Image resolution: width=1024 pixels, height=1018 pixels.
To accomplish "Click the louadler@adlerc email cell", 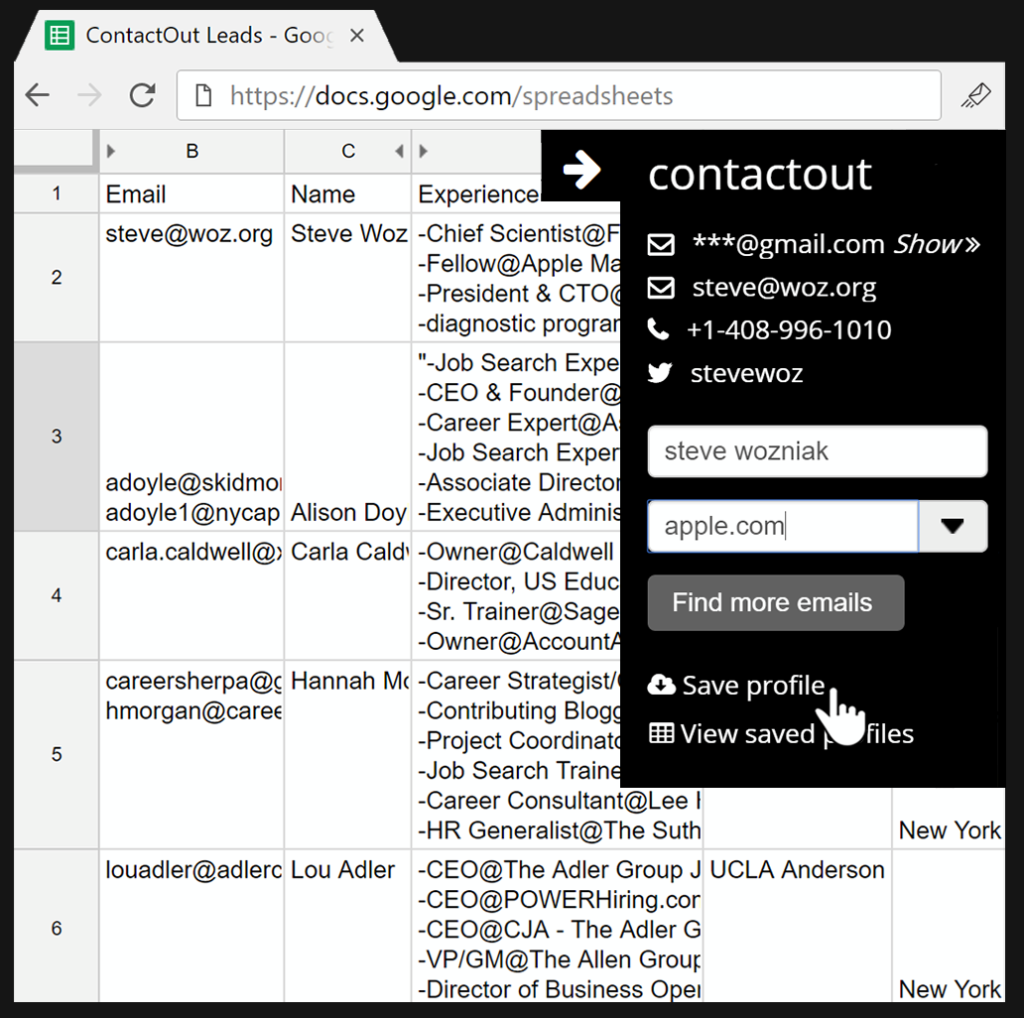I will (191, 926).
